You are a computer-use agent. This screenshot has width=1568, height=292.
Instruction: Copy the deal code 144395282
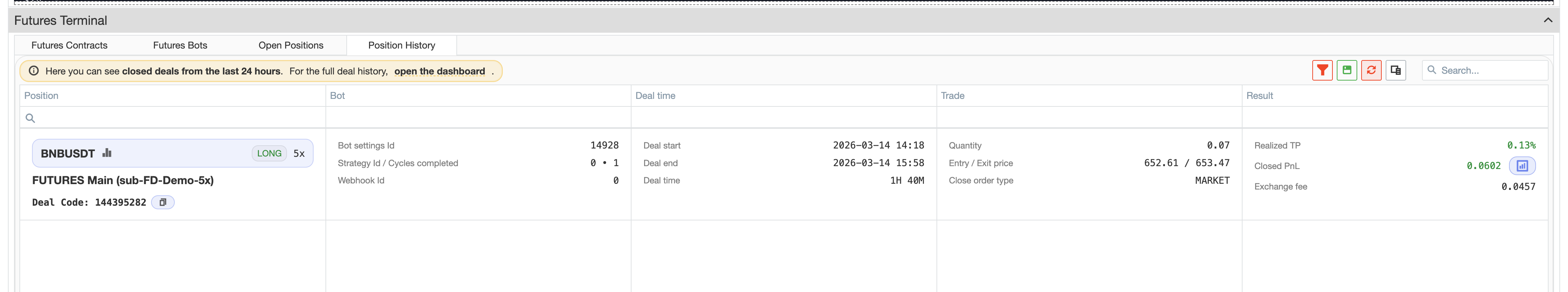click(x=163, y=202)
